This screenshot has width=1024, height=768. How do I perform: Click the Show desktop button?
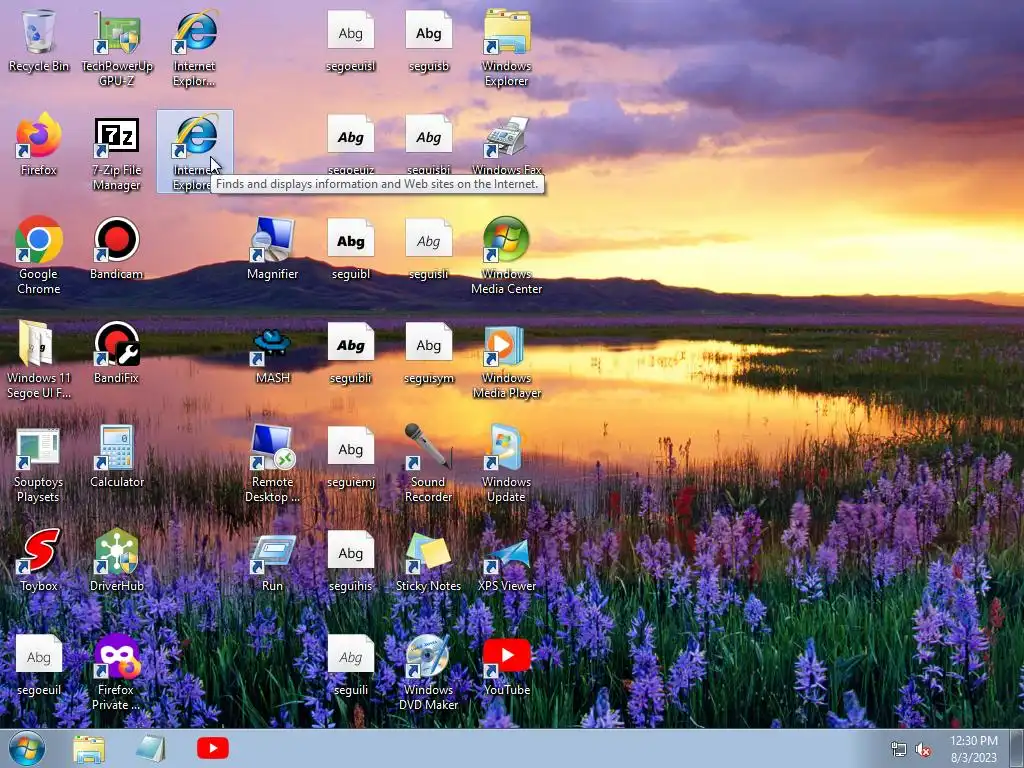click(x=1017, y=749)
